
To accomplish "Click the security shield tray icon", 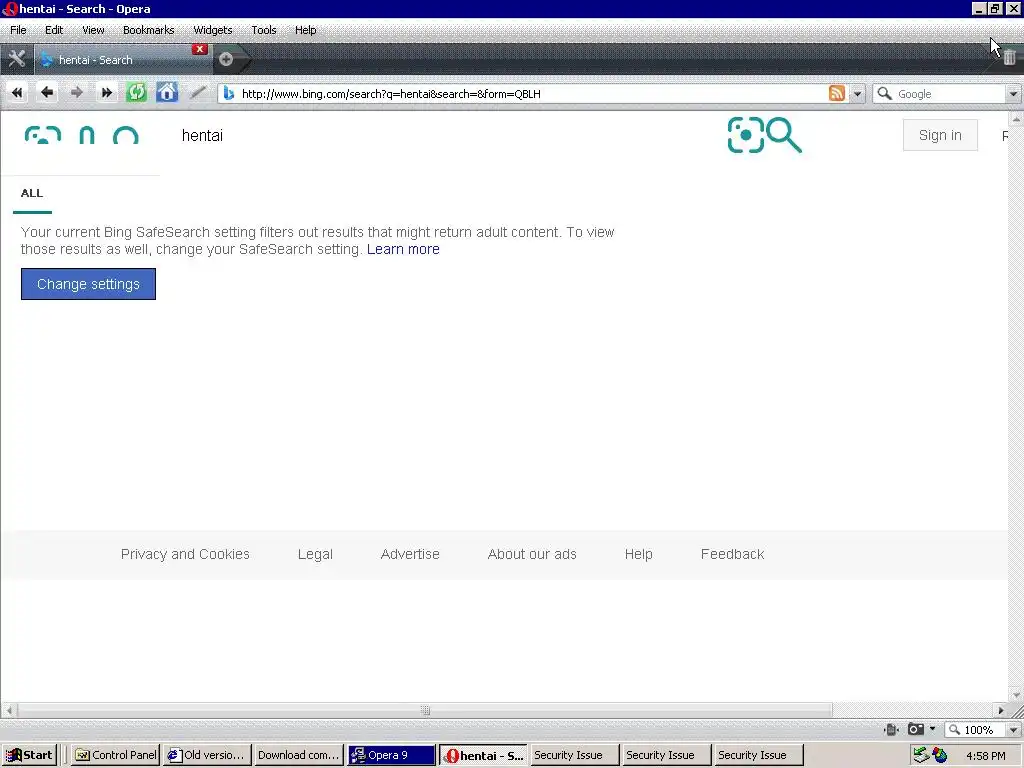I will 940,755.
